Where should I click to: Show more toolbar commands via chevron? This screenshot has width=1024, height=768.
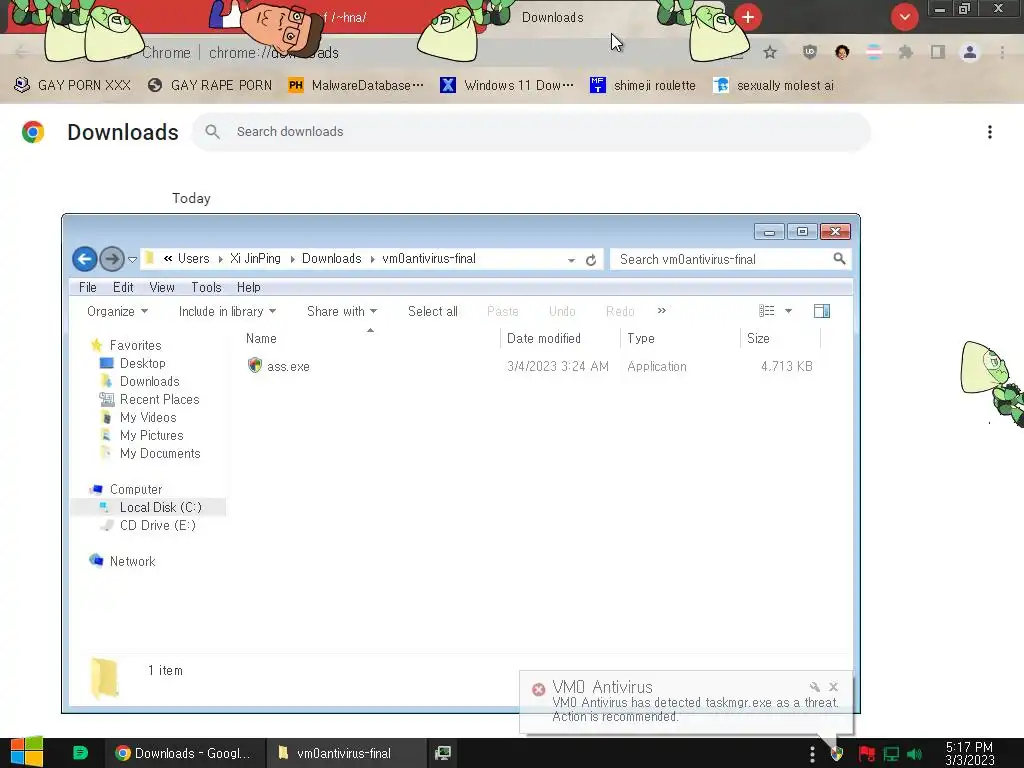click(x=662, y=311)
